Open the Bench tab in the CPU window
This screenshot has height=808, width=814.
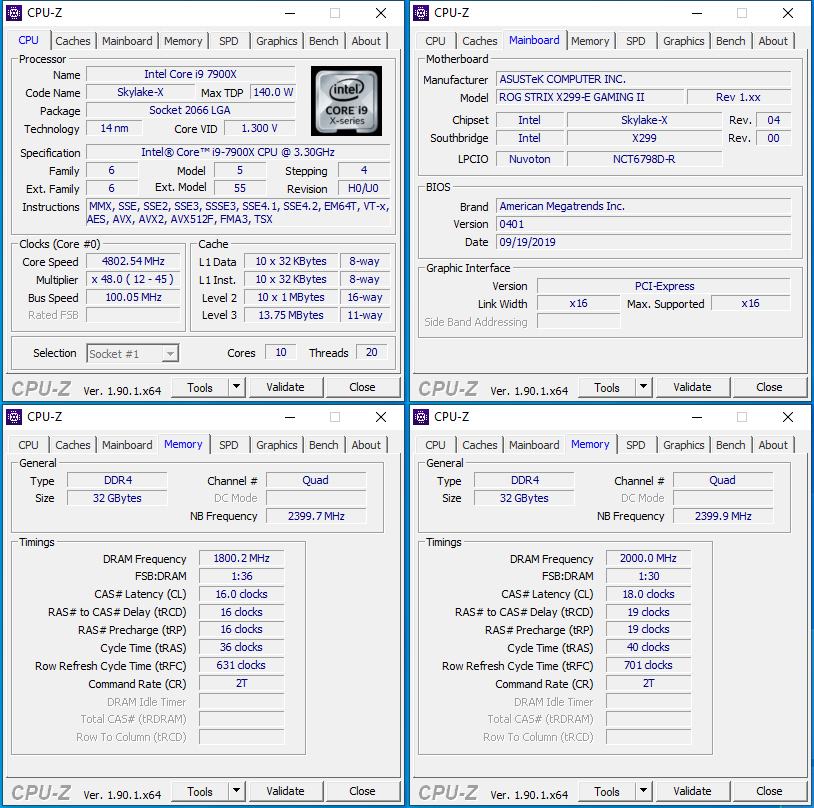coord(323,41)
